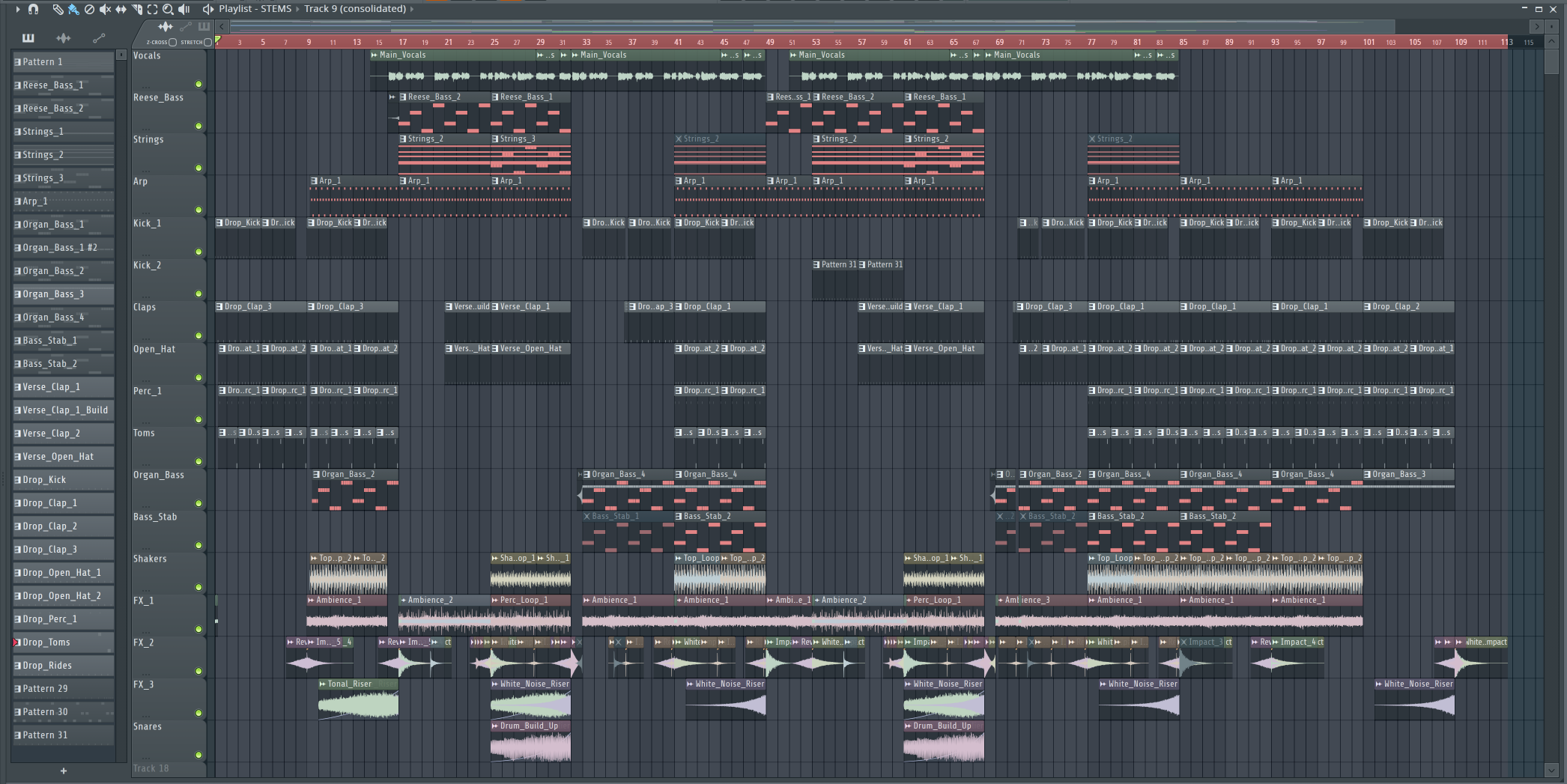Click the vertical scrollbar thumb at right
This screenshot has height=784, width=1567.
[1551, 61]
